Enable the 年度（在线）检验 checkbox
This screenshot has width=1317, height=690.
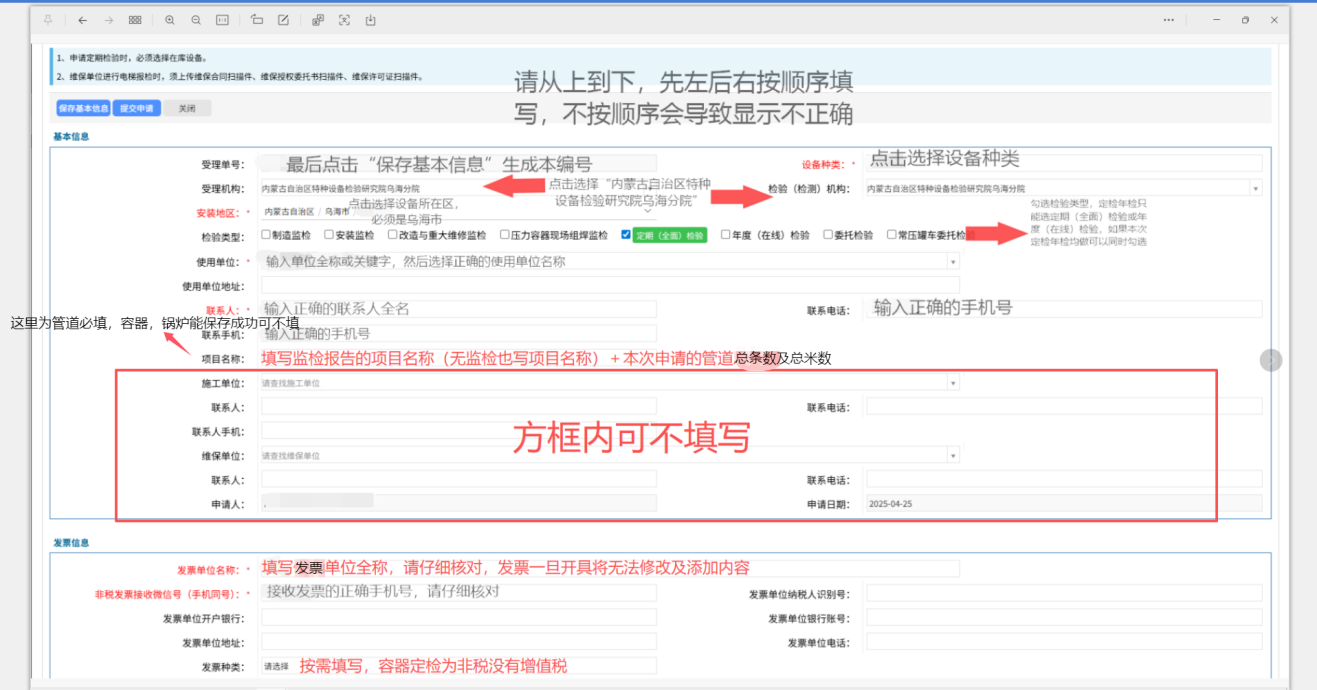tap(724, 235)
